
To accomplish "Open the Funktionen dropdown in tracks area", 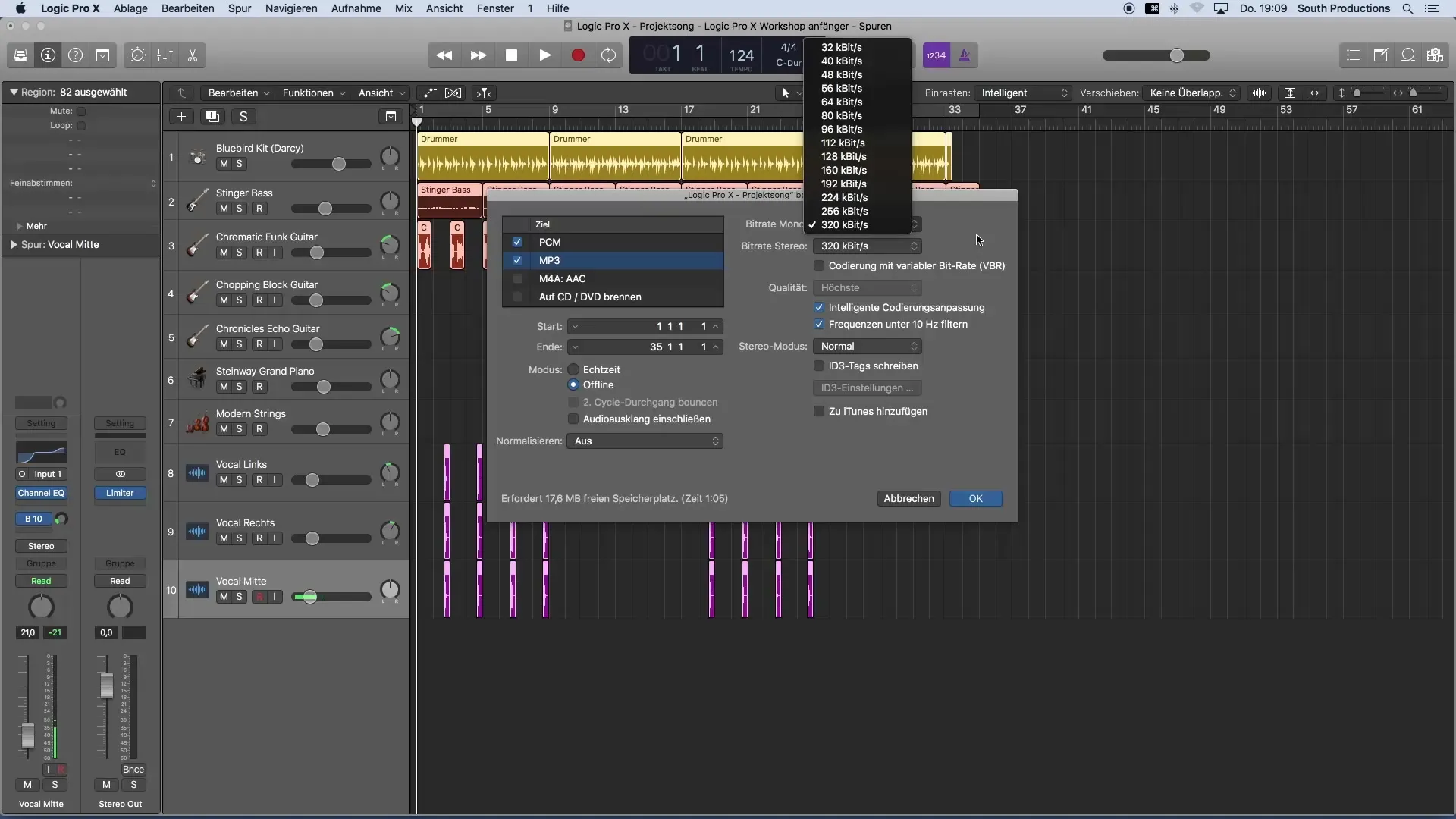I will click(313, 93).
